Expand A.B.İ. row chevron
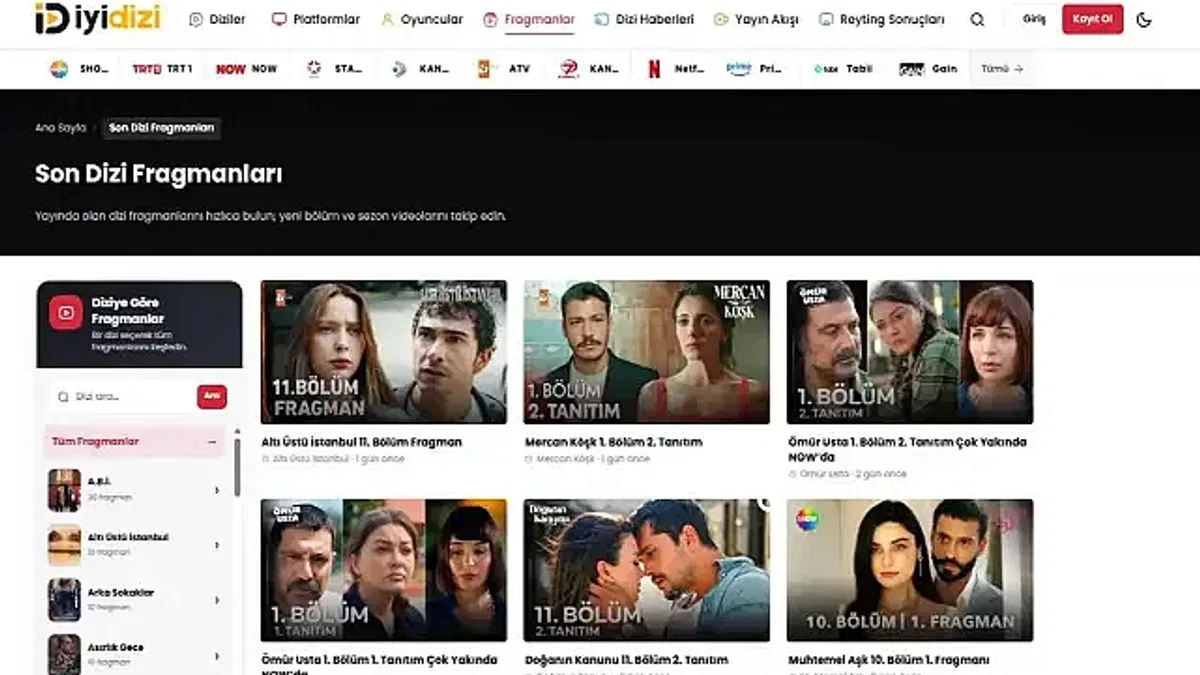This screenshot has height=675, width=1200. [217, 490]
